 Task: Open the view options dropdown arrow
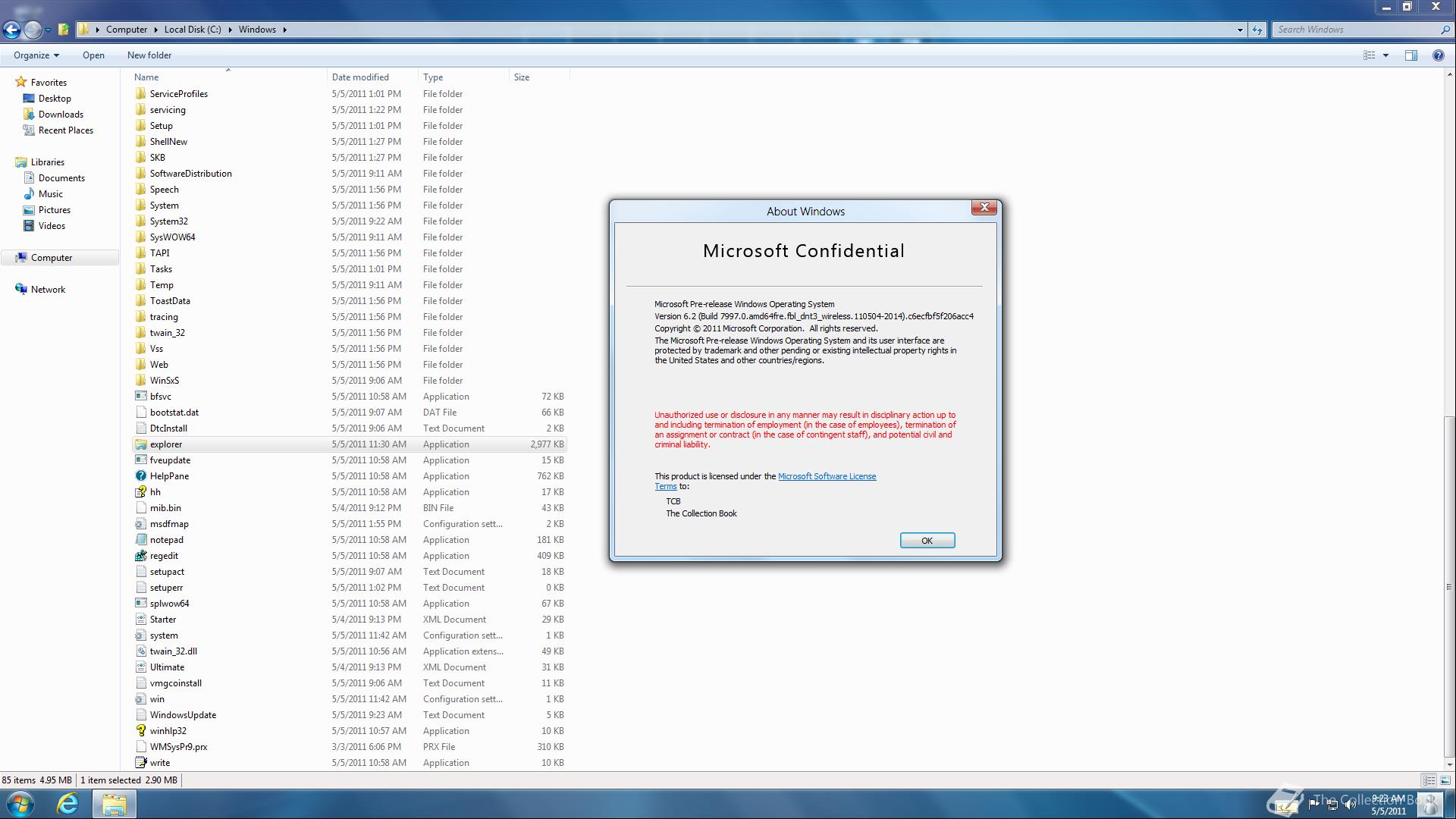tap(1385, 55)
